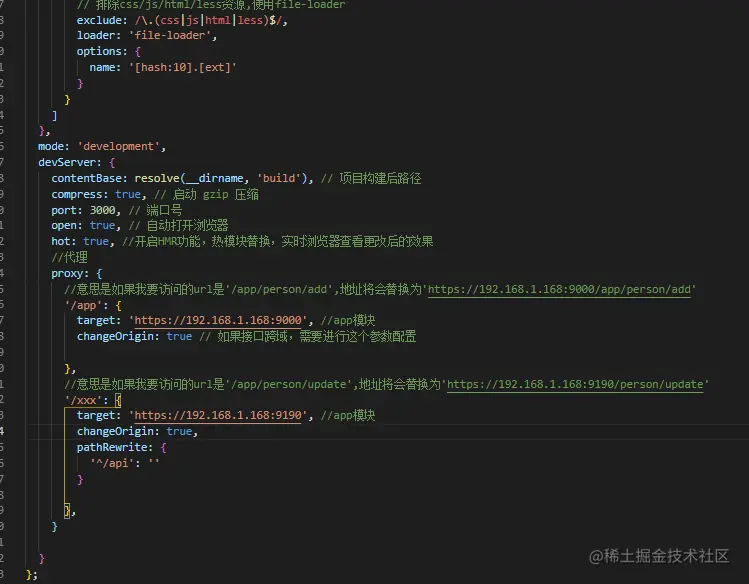The height and width of the screenshot is (584, 749).
Task: Click the 启动 gzip 压缩 comment
Action: pos(206,194)
